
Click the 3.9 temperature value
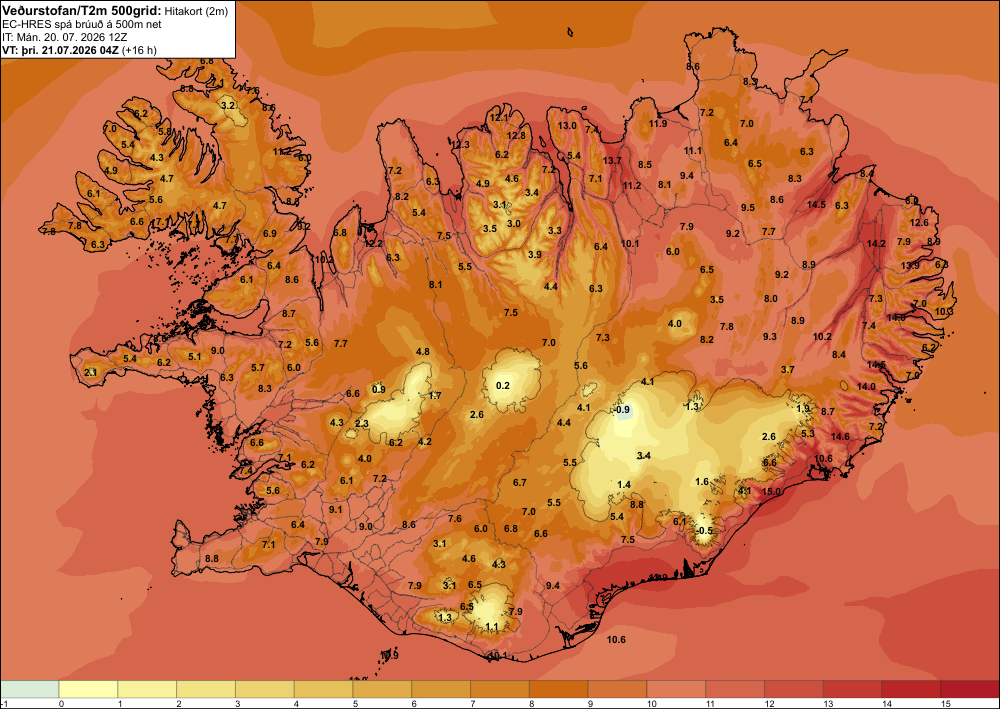534,255
